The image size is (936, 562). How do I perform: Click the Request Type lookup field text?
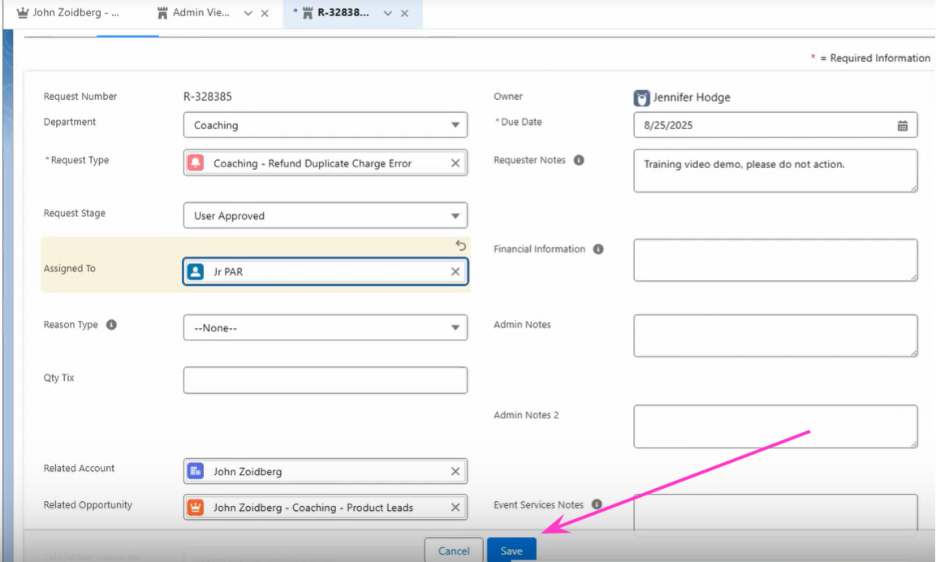click(x=312, y=164)
